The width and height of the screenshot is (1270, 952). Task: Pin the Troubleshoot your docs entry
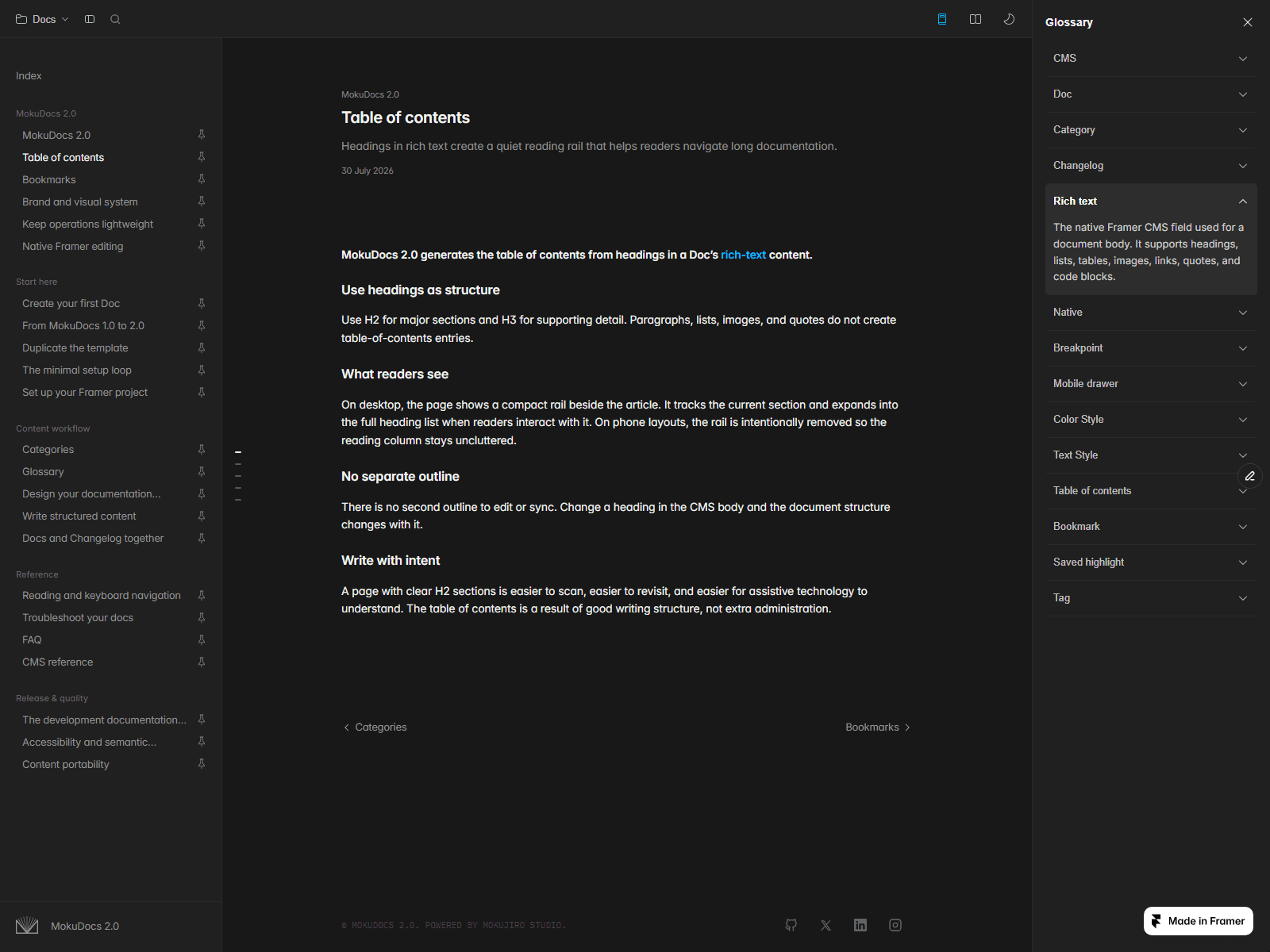tap(202, 617)
